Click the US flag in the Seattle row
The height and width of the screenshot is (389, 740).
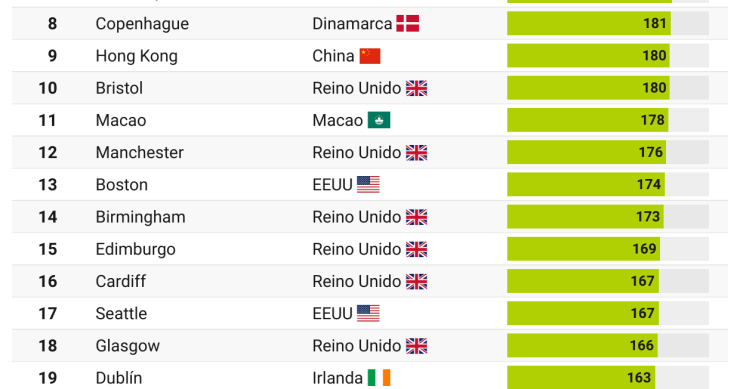point(368,313)
